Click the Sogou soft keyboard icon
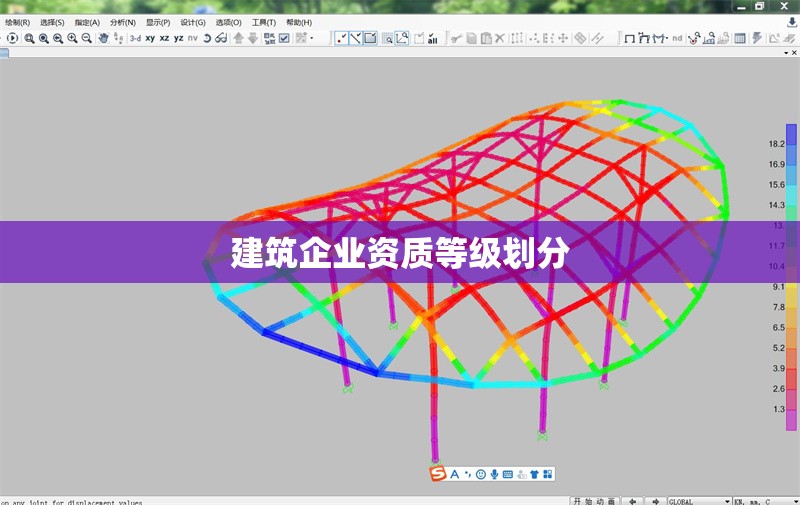This screenshot has height=505, width=800. (x=508, y=474)
